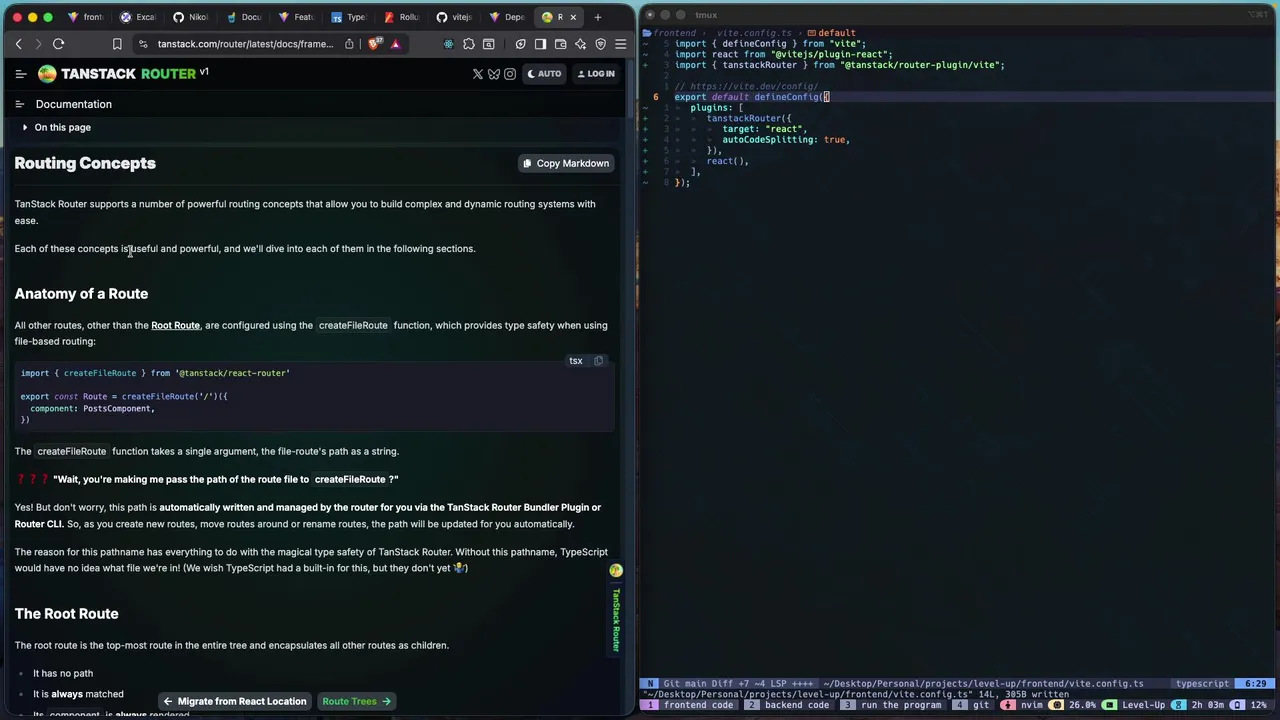Open the browser hamburger menu
1280x720 pixels.
[x=620, y=44]
